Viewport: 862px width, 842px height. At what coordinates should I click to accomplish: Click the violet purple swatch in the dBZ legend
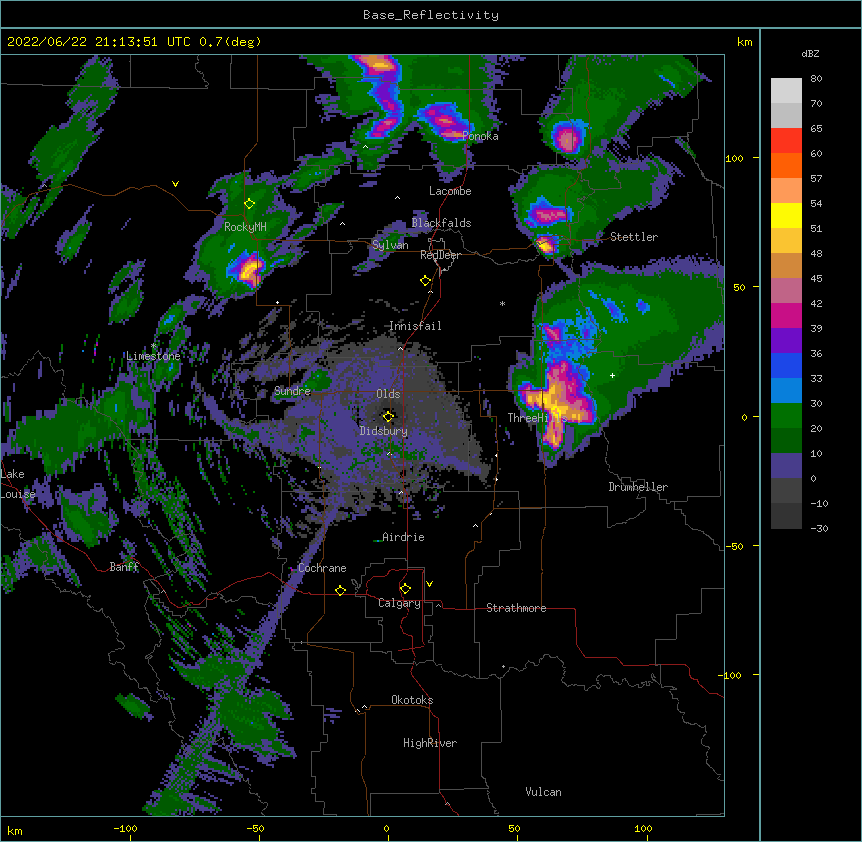coord(786,341)
